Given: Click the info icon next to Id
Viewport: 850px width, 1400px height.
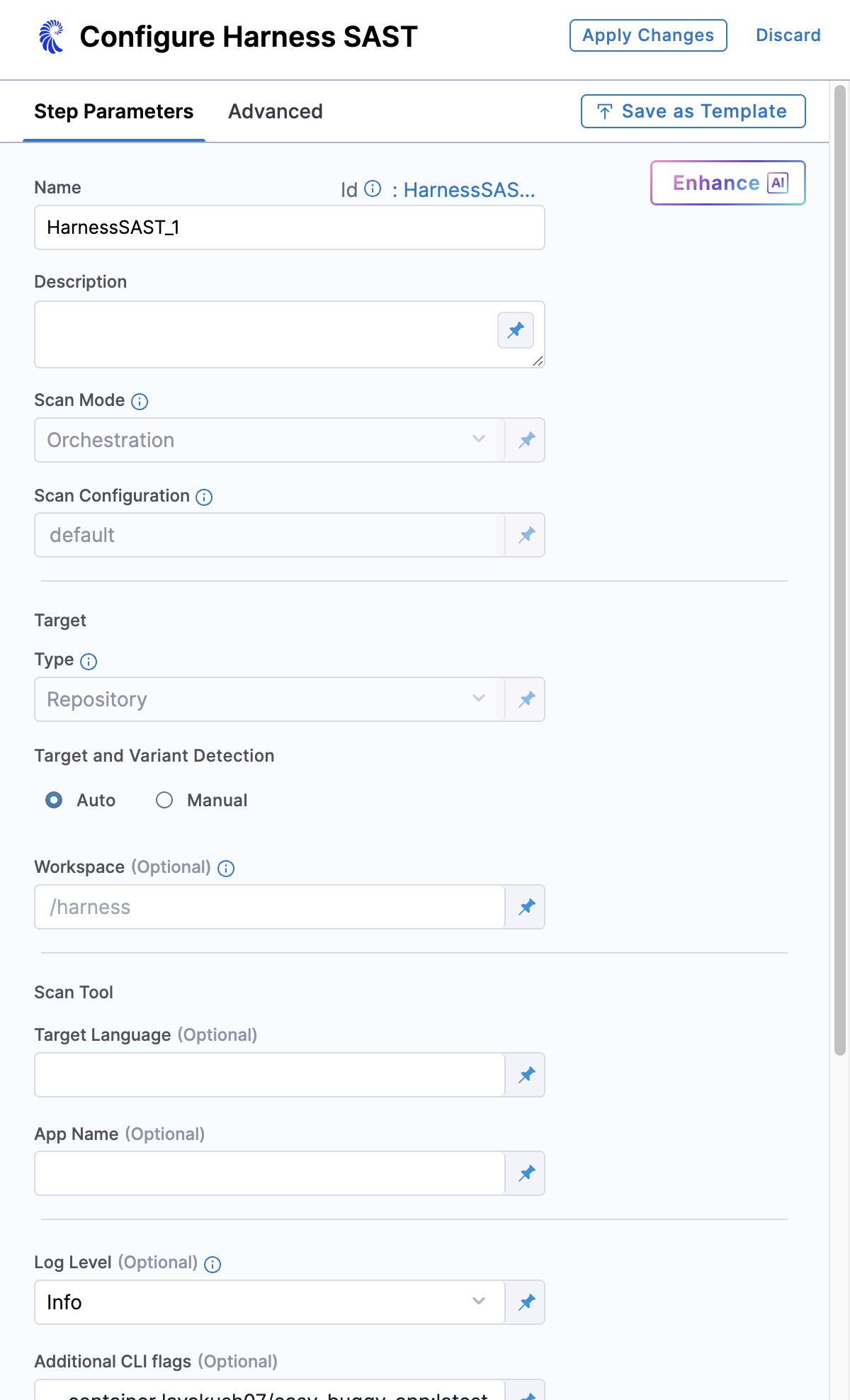Looking at the screenshot, I should point(373,188).
